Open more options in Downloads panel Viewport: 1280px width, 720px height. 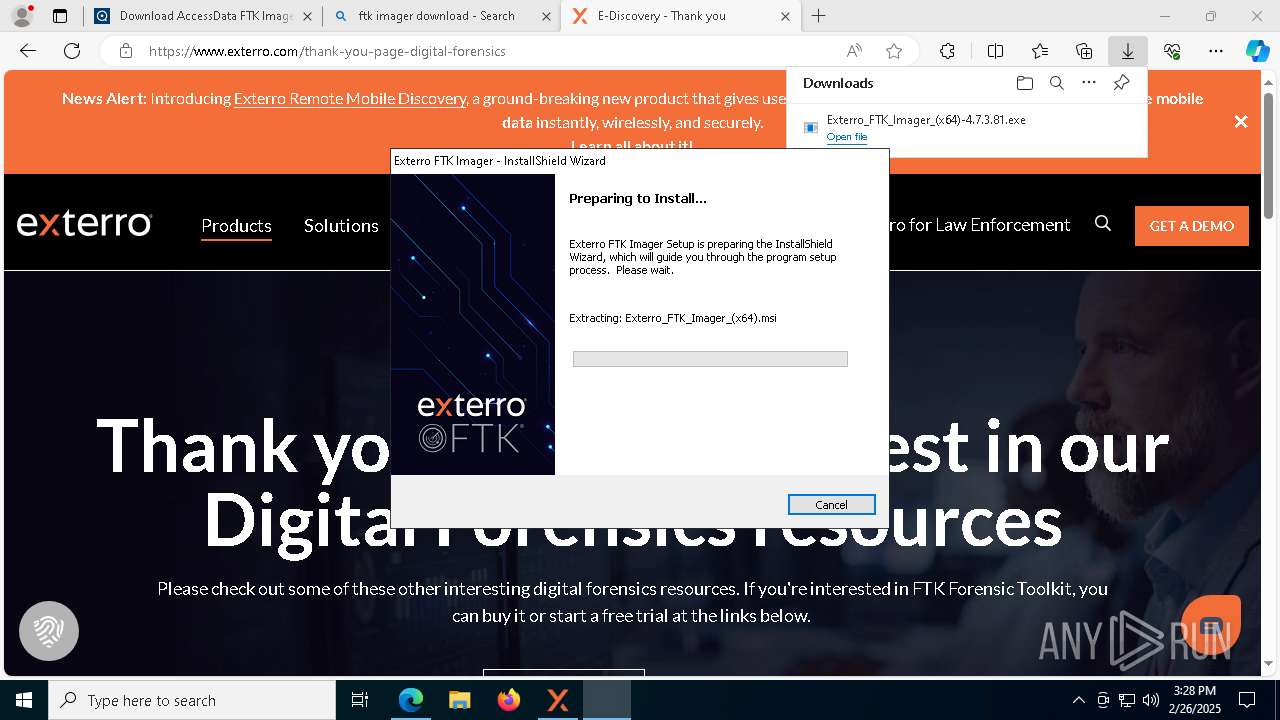[1089, 83]
